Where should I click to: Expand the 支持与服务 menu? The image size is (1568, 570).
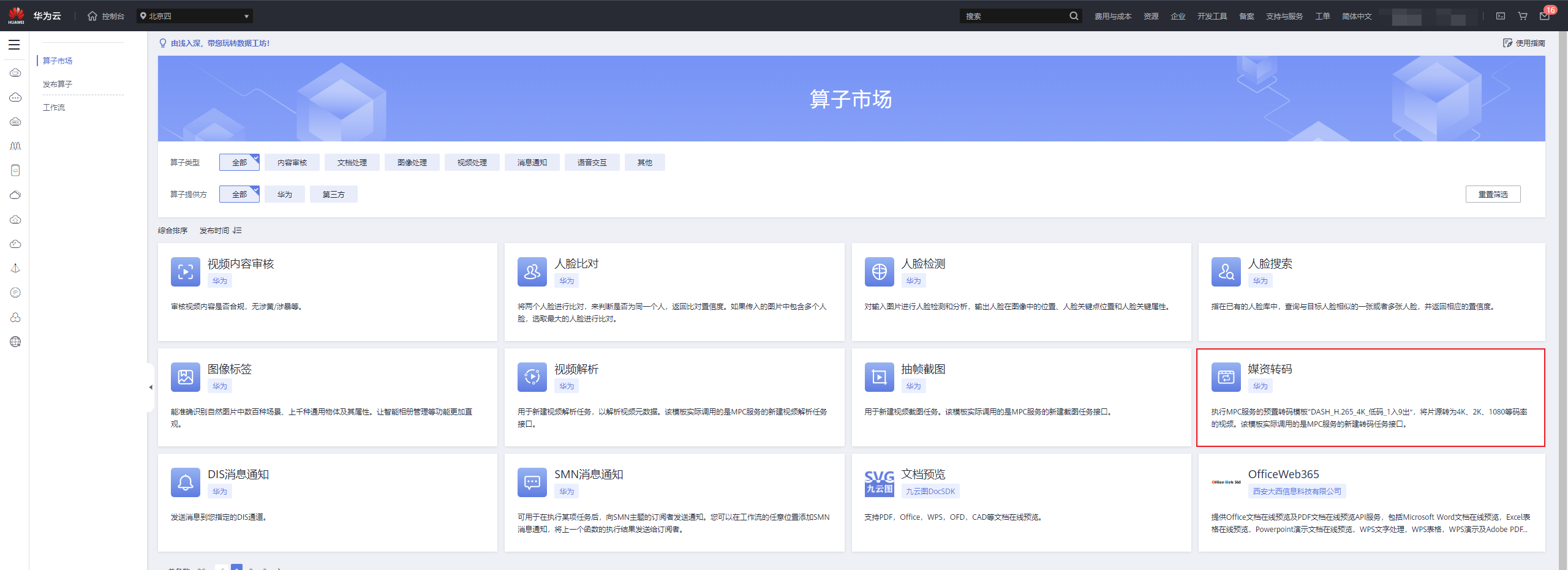click(x=1284, y=16)
